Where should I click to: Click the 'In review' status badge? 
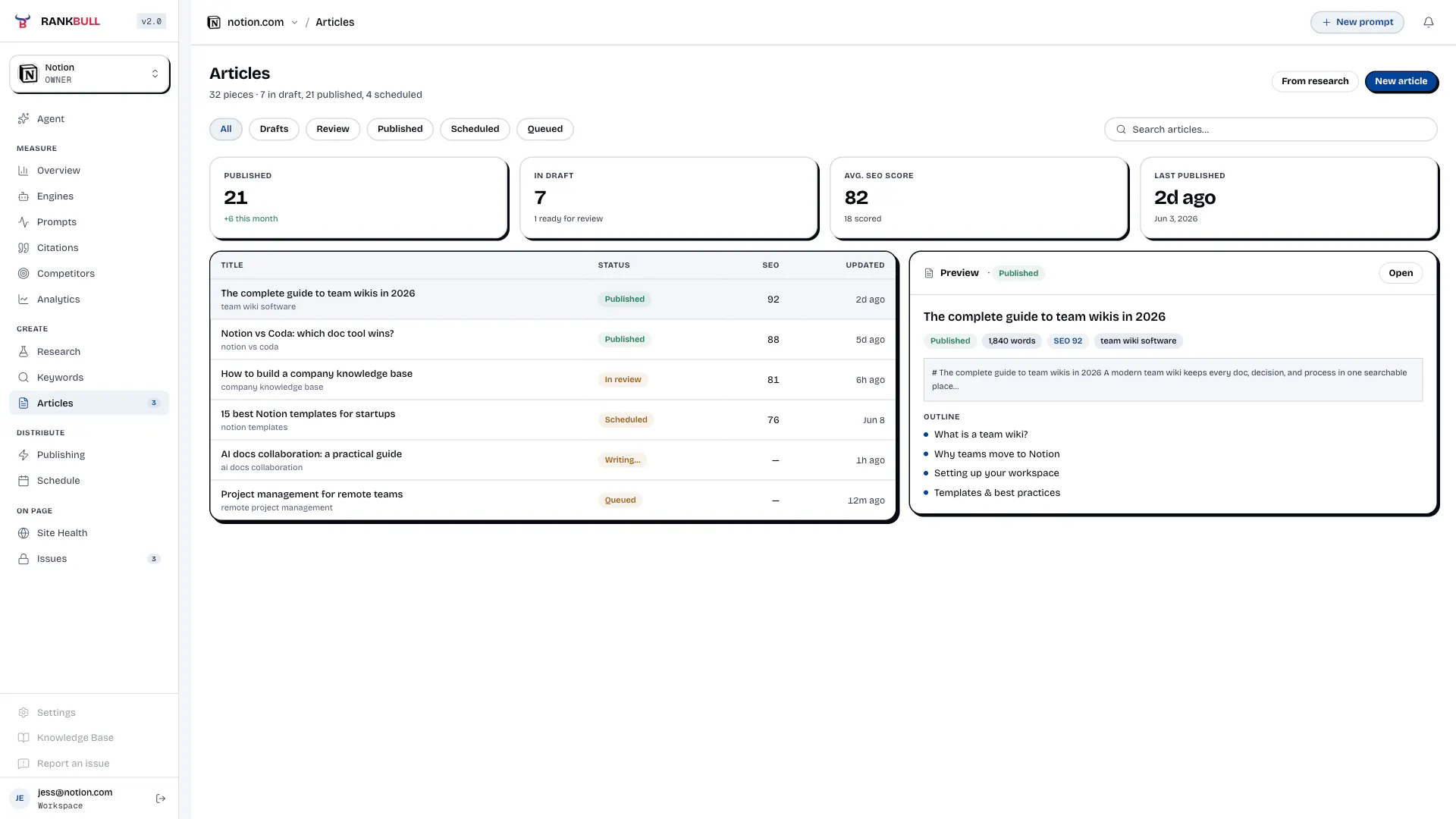point(623,380)
